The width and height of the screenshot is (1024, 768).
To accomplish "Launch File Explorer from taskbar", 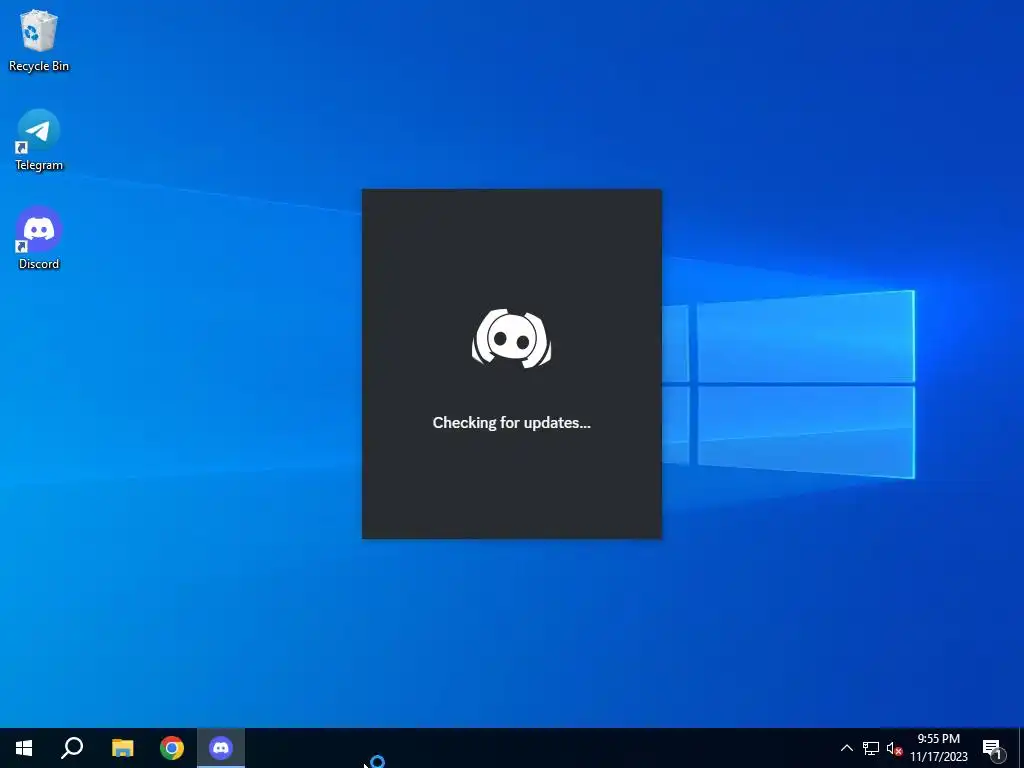I will pos(123,748).
